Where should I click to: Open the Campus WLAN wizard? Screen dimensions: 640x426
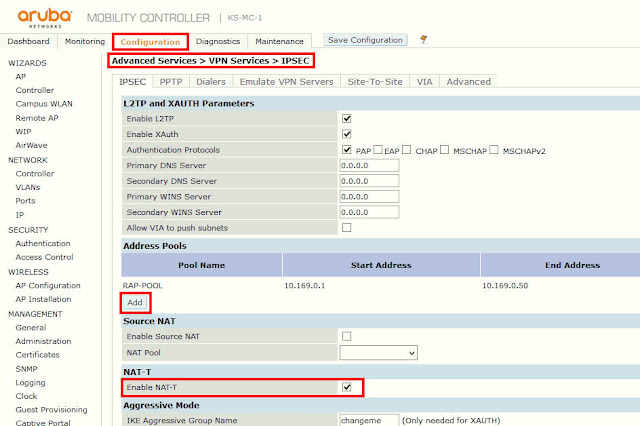tap(44, 104)
